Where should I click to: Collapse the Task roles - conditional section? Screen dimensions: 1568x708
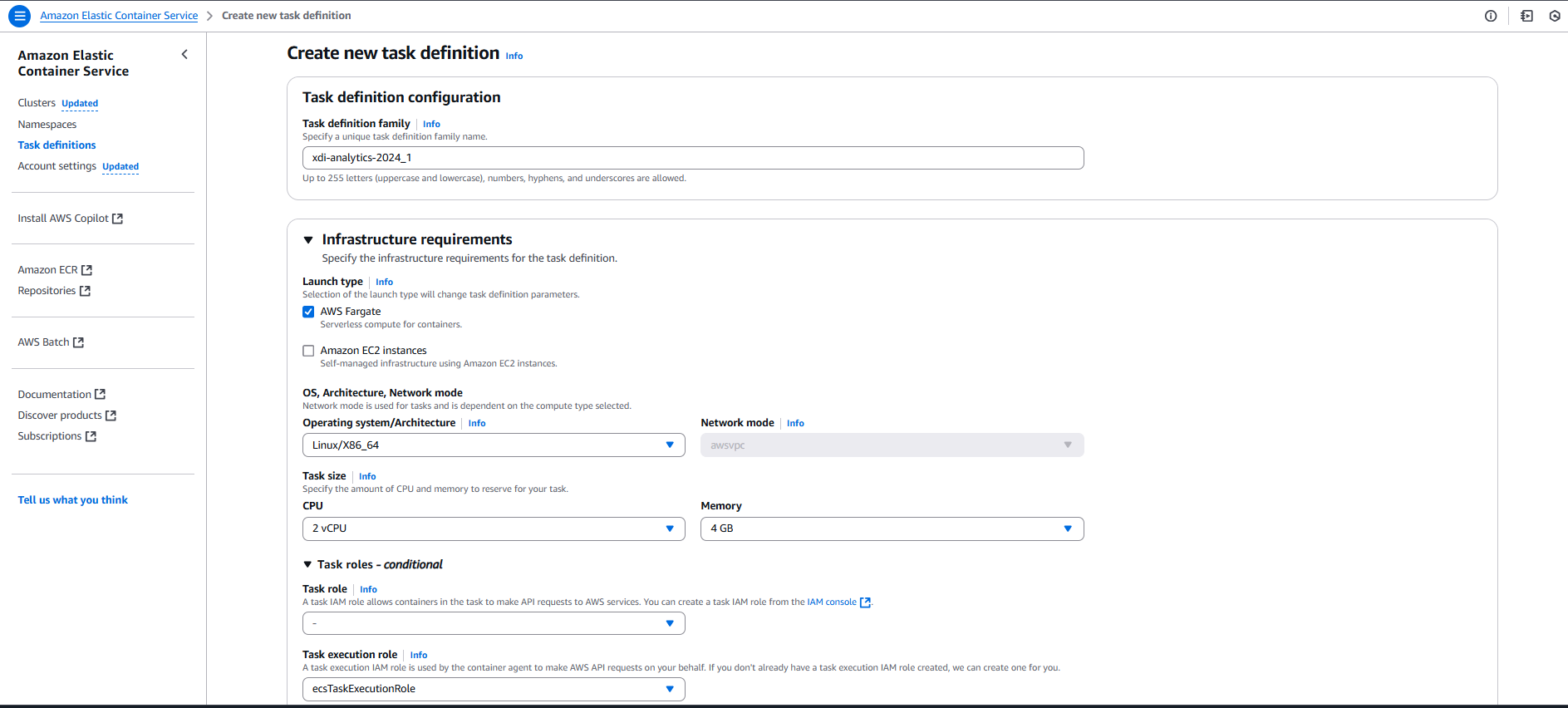point(307,564)
